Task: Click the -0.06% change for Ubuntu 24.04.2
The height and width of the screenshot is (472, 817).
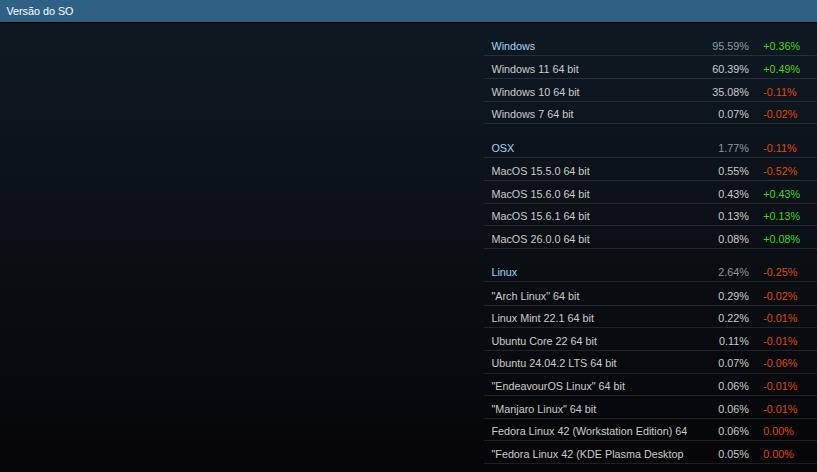Action: [780, 363]
